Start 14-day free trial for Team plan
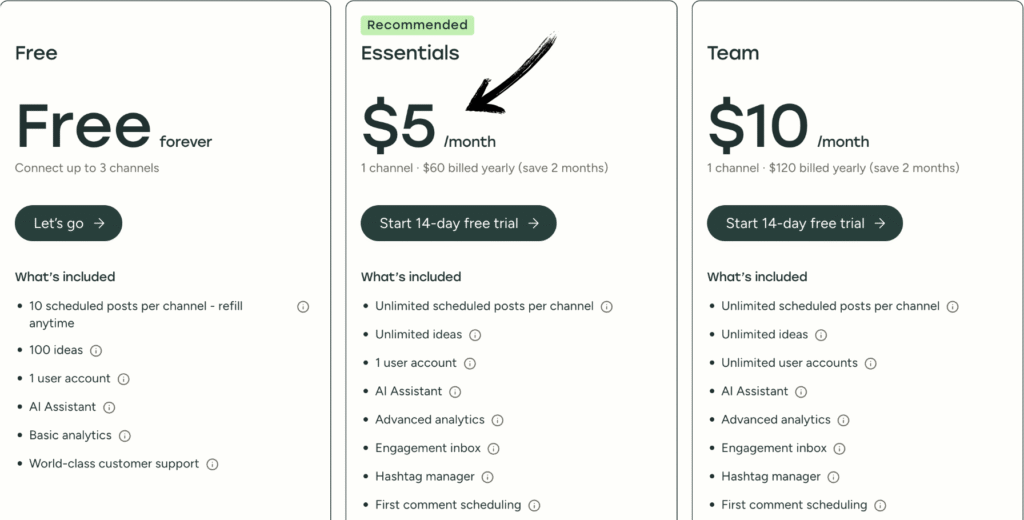The height and width of the screenshot is (520, 1024). pyautogui.click(x=804, y=224)
